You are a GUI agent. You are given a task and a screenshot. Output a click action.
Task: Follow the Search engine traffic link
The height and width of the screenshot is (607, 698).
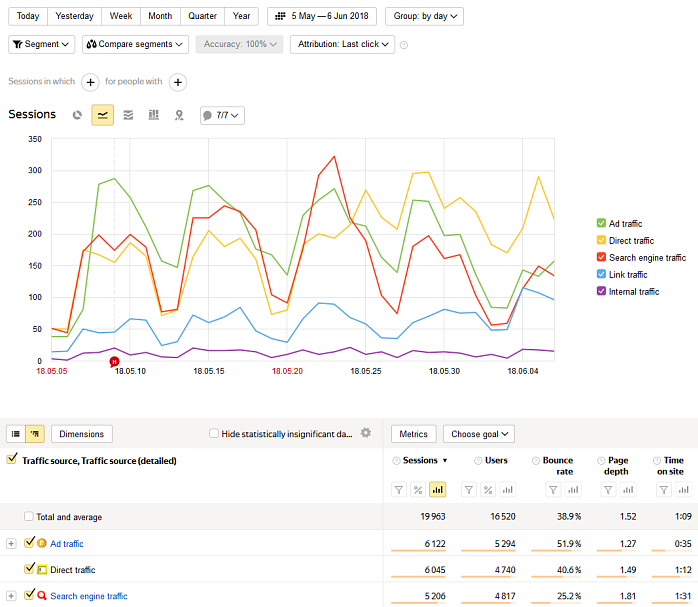[x=89, y=596]
